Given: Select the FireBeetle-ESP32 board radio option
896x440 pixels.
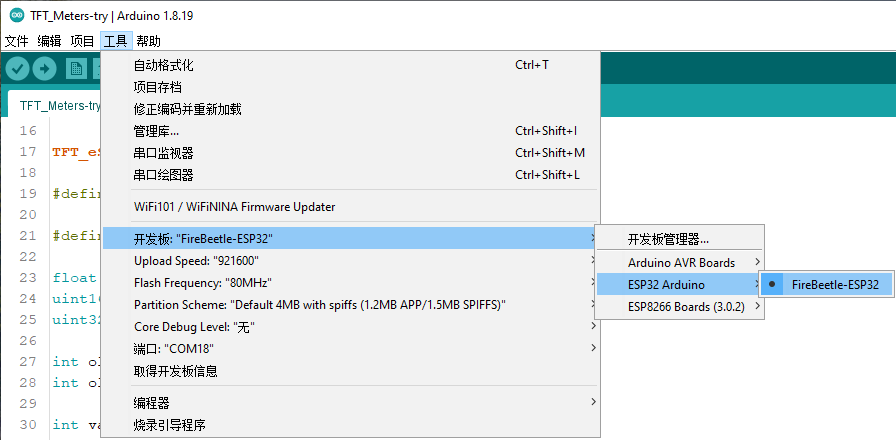Looking at the screenshot, I should pos(826,285).
